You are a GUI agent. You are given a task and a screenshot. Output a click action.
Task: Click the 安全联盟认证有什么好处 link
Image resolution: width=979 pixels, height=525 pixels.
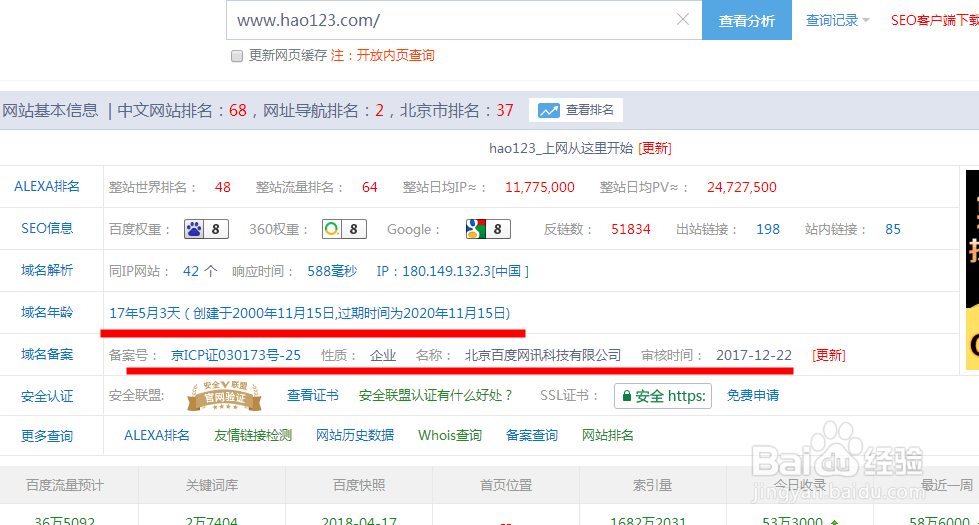tap(436, 395)
